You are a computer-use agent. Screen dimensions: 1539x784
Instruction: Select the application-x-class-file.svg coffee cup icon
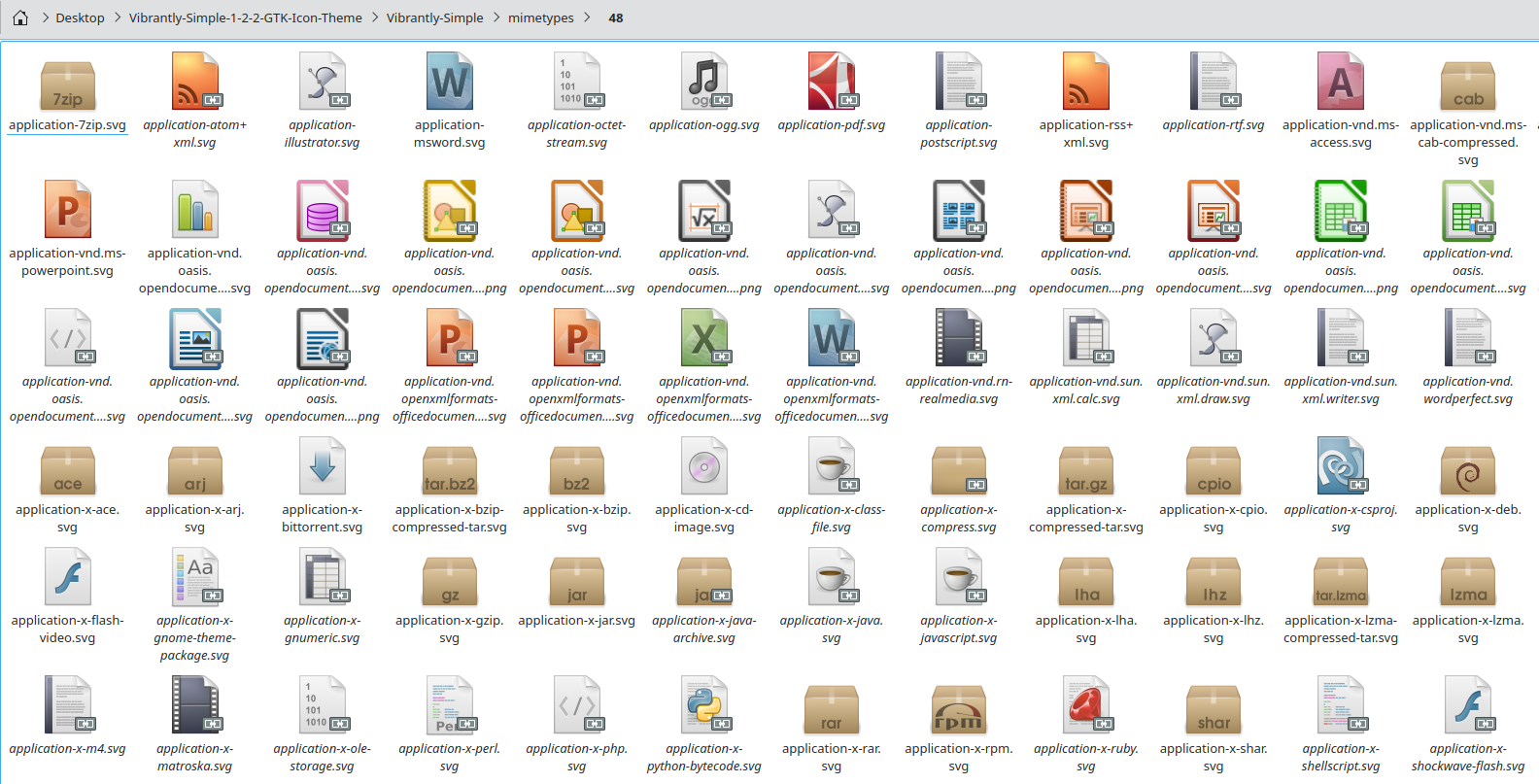pos(832,466)
